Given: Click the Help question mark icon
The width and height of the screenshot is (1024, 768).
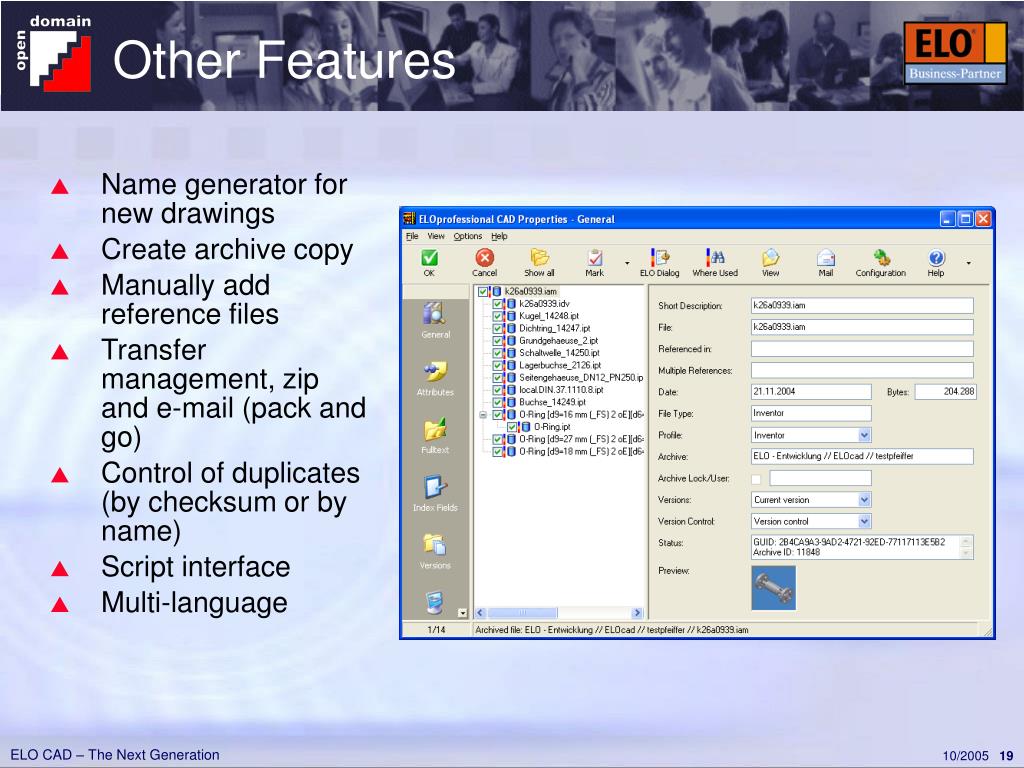Looking at the screenshot, I should 936,257.
